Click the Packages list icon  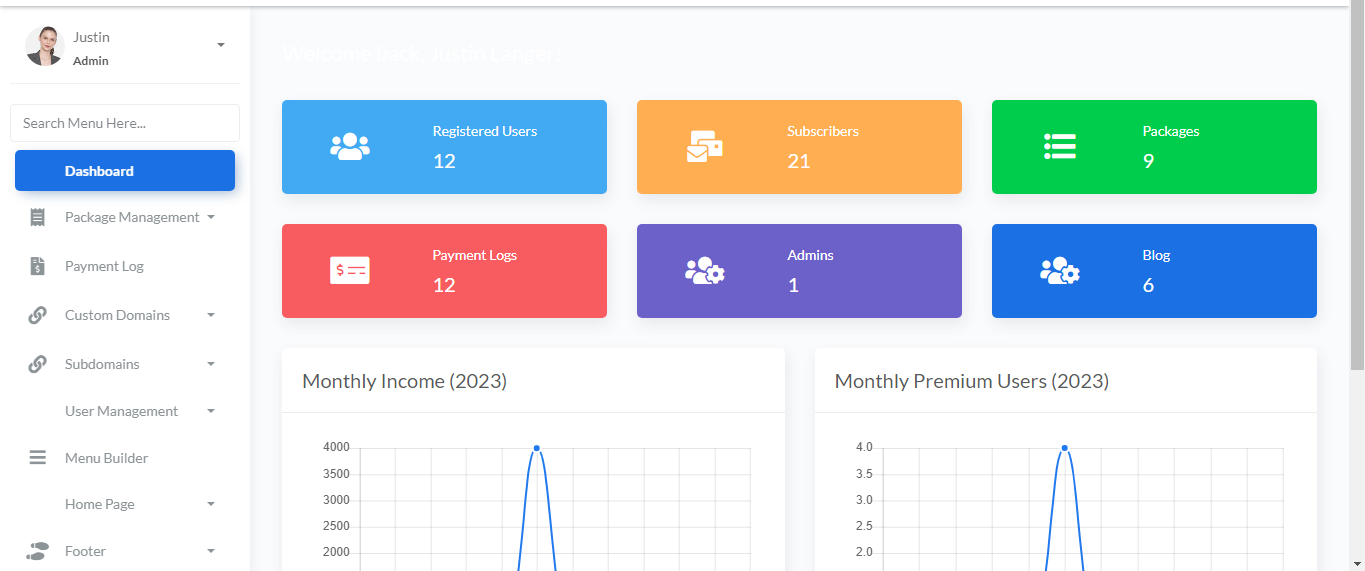1059,147
